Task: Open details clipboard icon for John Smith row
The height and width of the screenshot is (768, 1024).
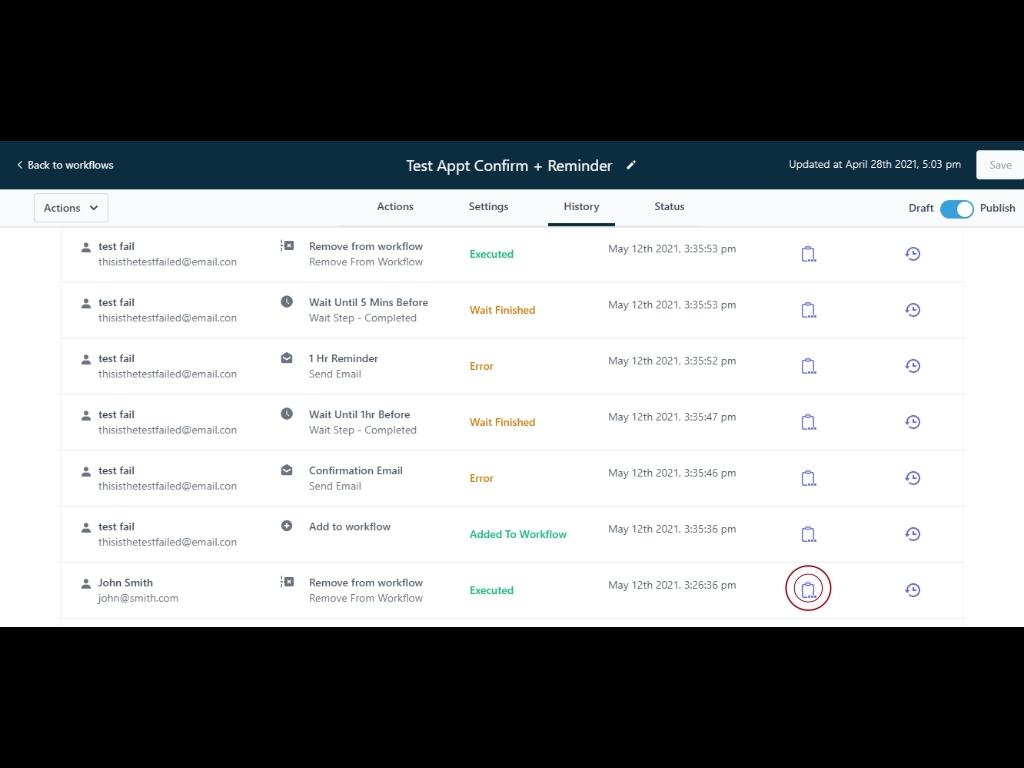Action: (x=808, y=590)
